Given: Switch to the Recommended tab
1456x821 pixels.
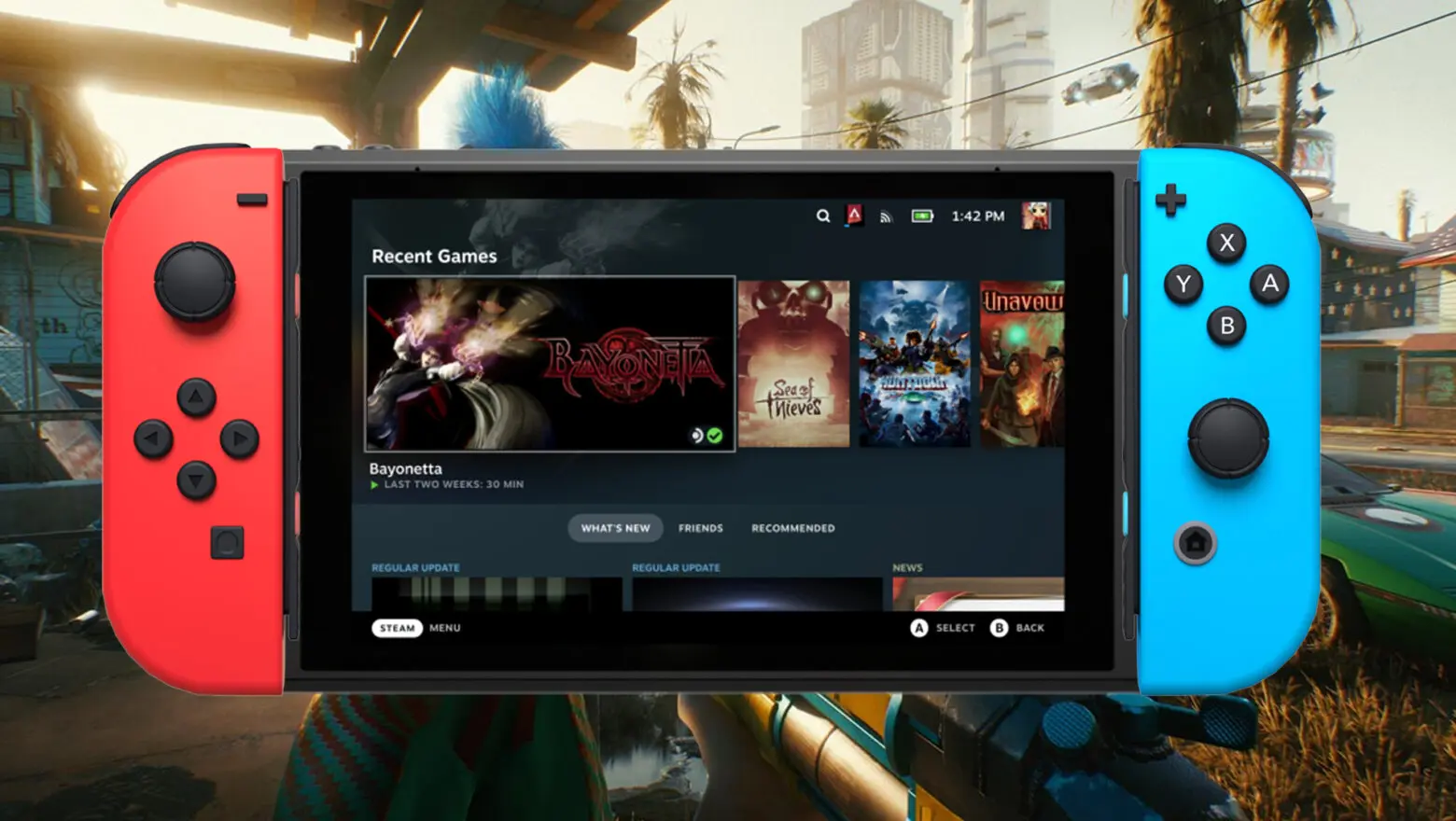Looking at the screenshot, I should pos(793,528).
